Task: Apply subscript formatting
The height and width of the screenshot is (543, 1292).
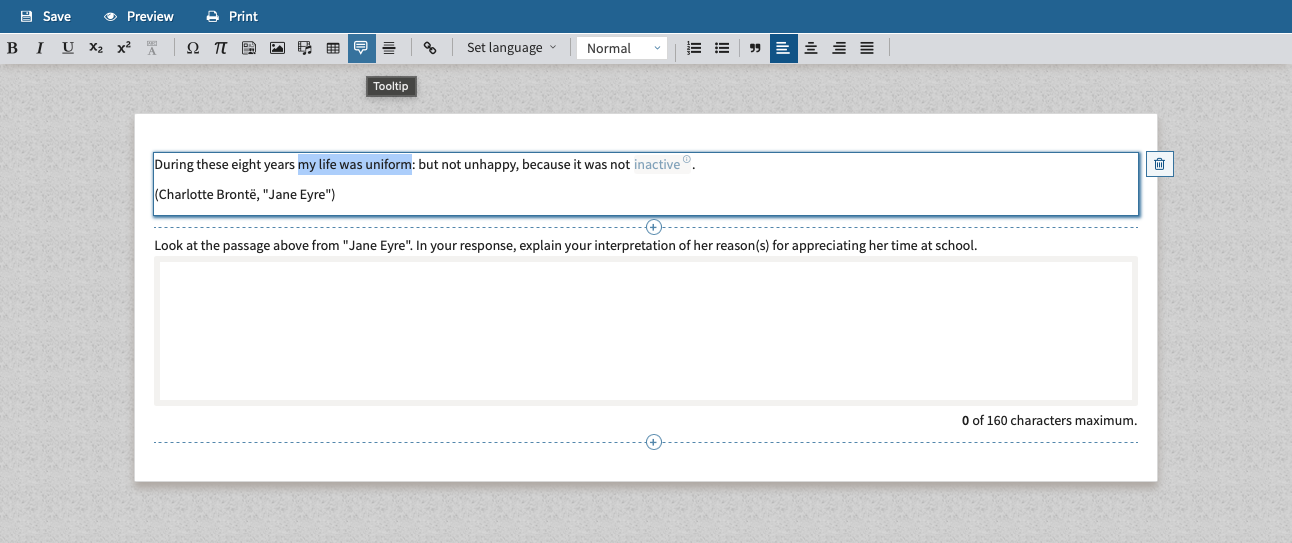Action: tap(96, 48)
